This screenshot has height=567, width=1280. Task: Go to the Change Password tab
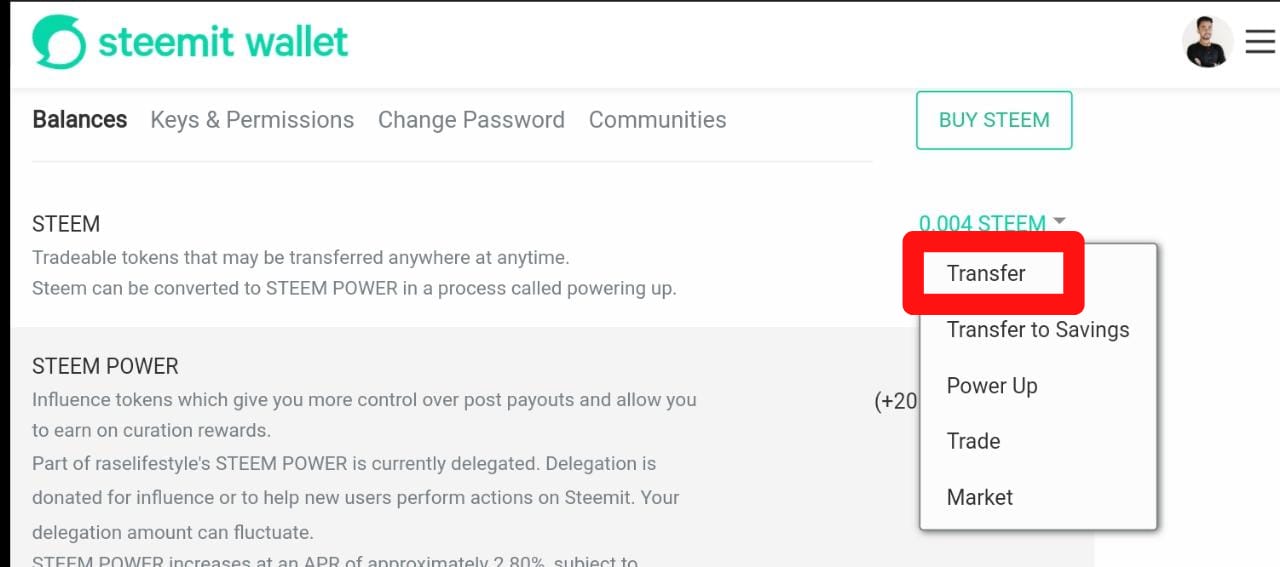coord(471,120)
